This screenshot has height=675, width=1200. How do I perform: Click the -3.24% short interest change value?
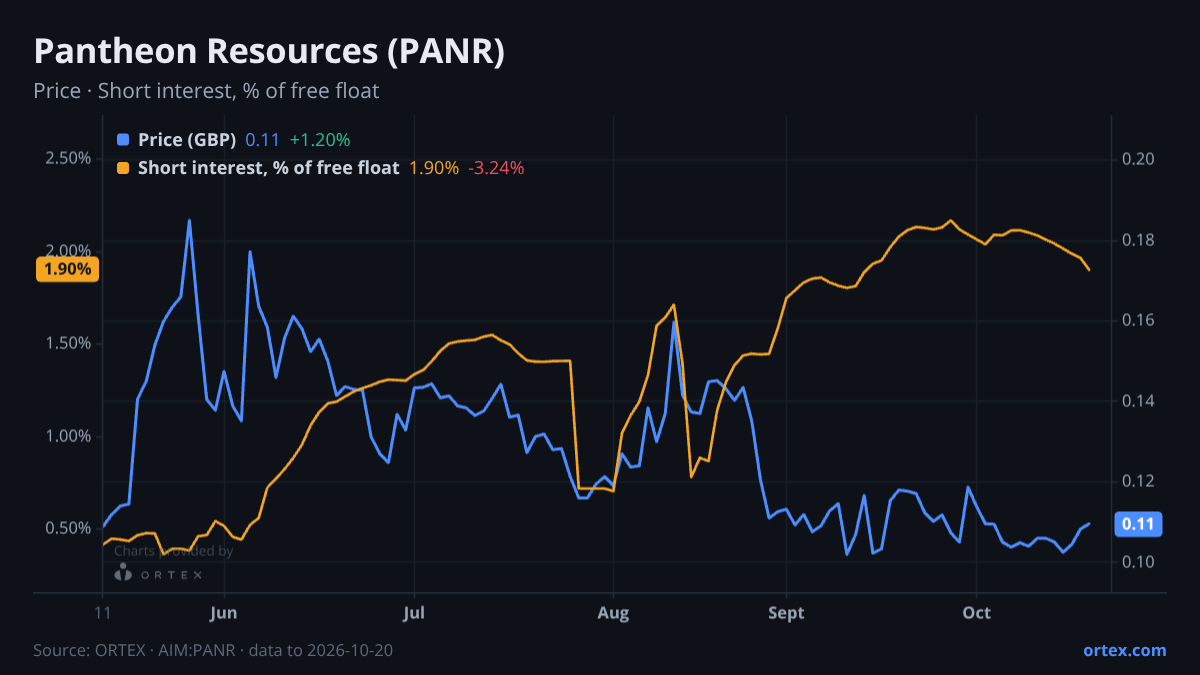(x=496, y=168)
